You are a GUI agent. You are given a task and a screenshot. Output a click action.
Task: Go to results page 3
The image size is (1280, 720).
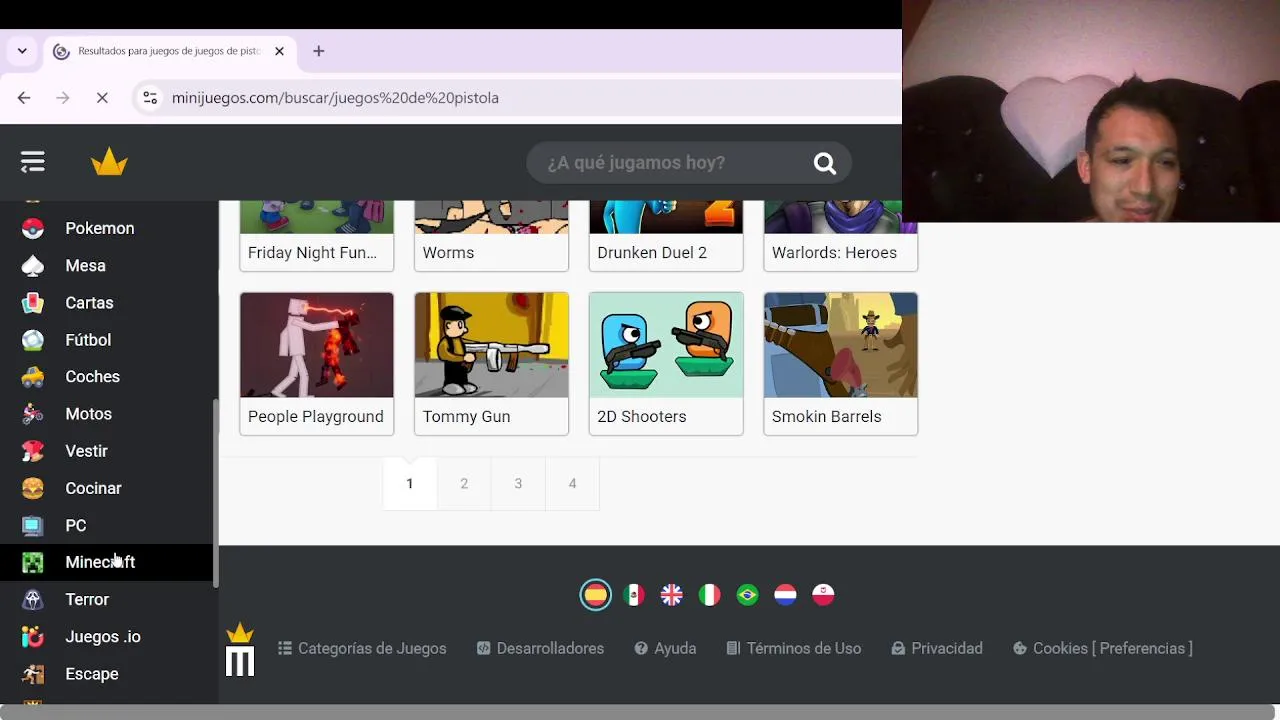pos(518,484)
